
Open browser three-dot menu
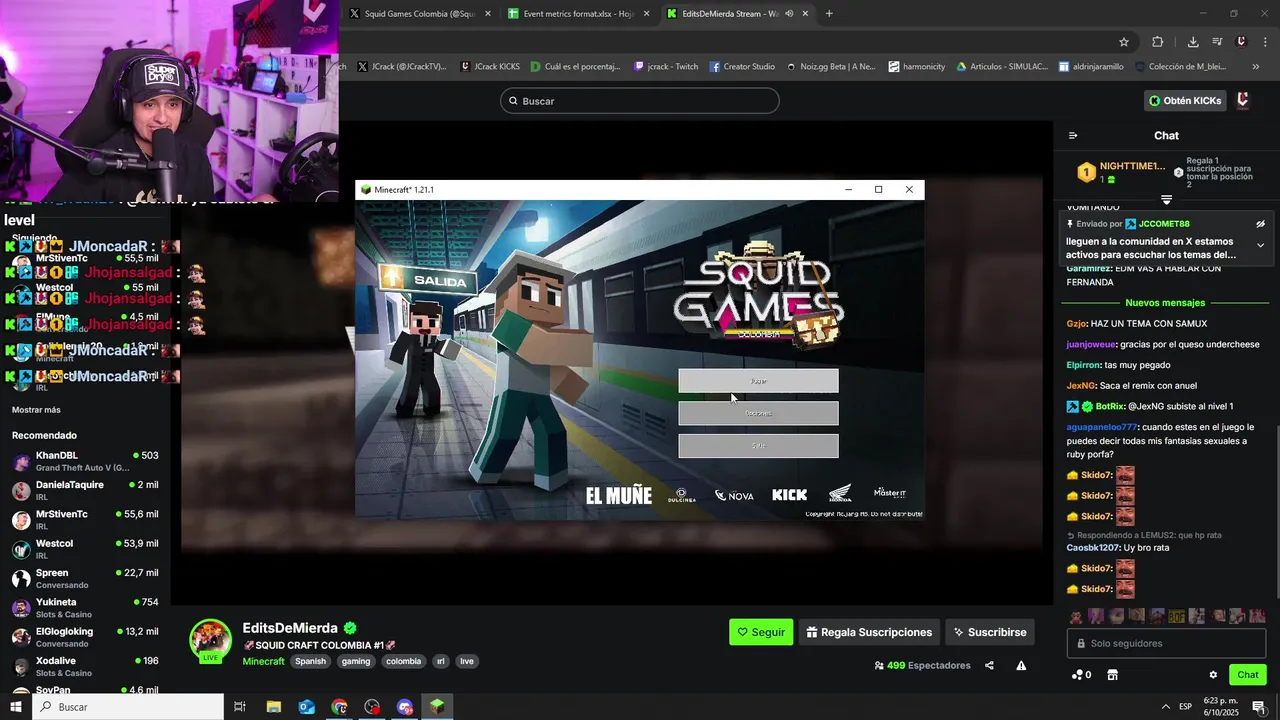[x=1266, y=42]
